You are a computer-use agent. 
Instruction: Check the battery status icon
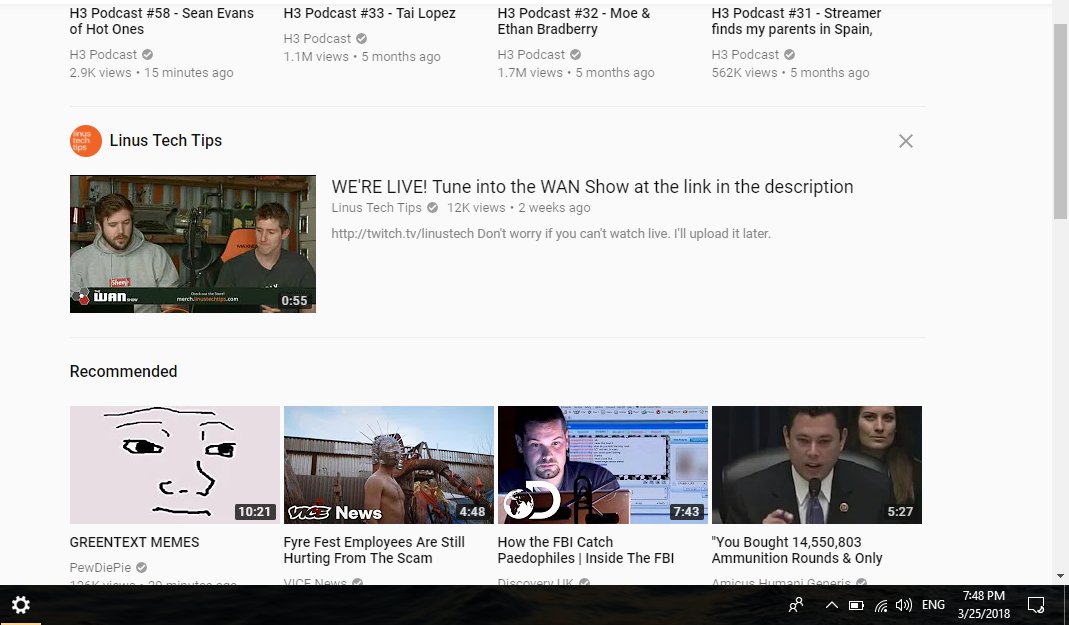tap(856, 605)
